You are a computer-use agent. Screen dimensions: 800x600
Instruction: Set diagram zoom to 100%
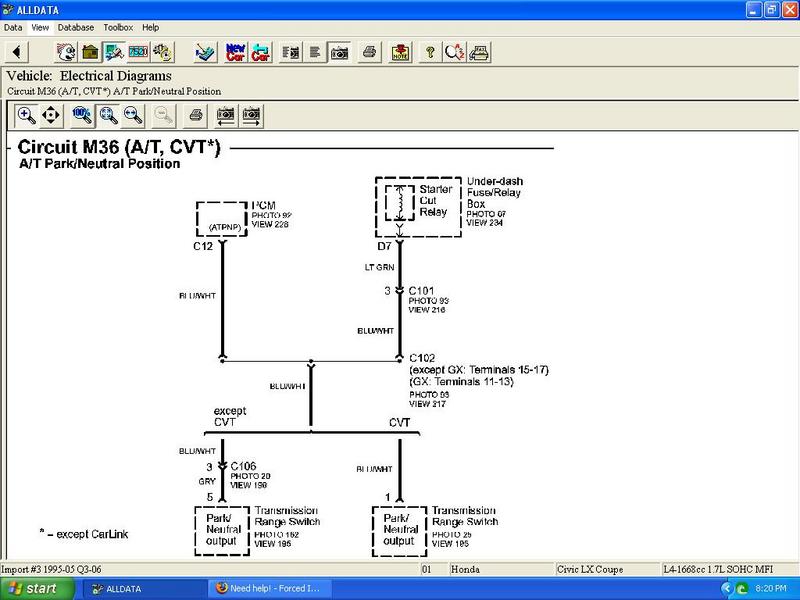click(82, 115)
